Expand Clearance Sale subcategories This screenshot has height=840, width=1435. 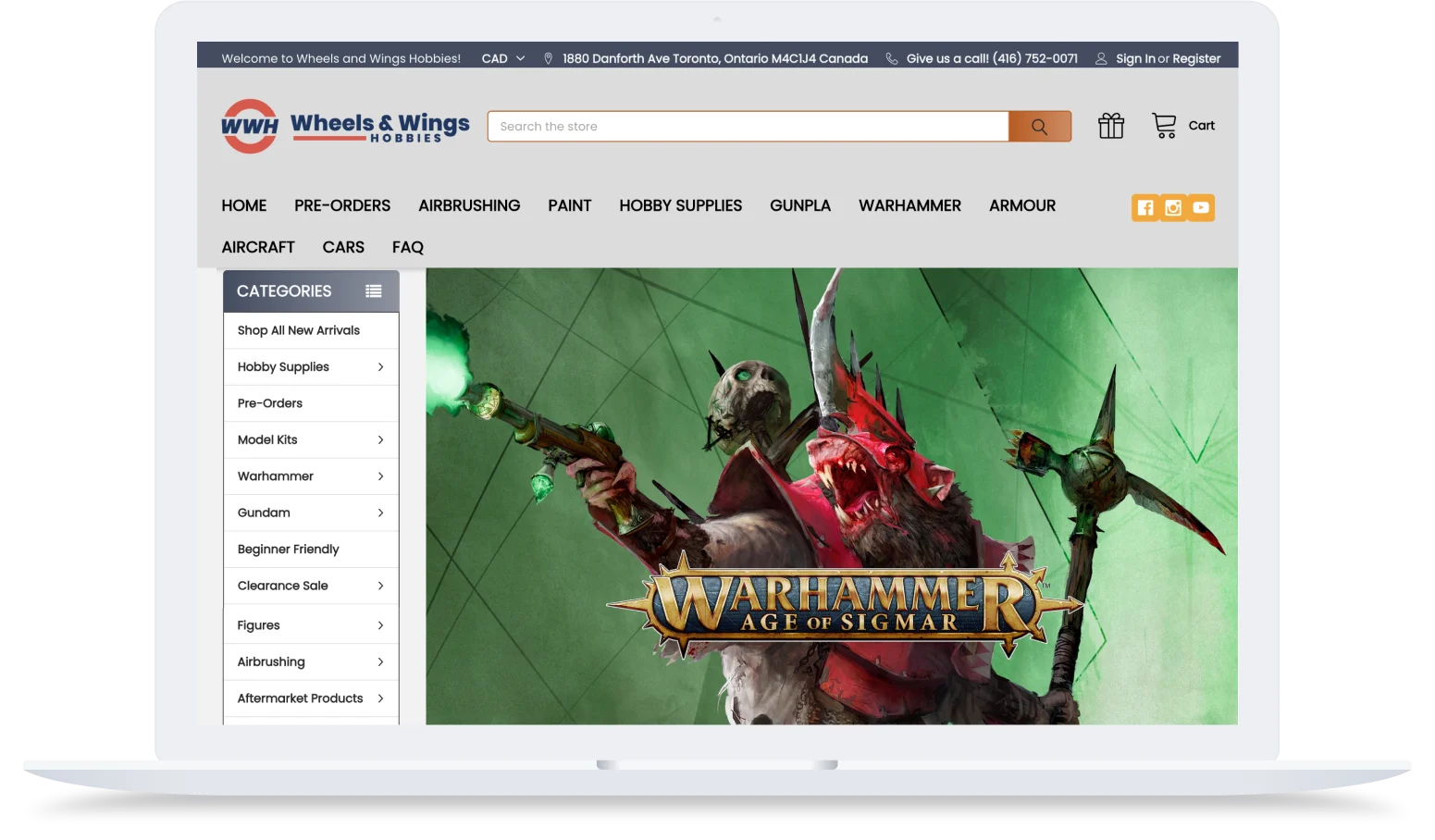pyautogui.click(x=380, y=587)
